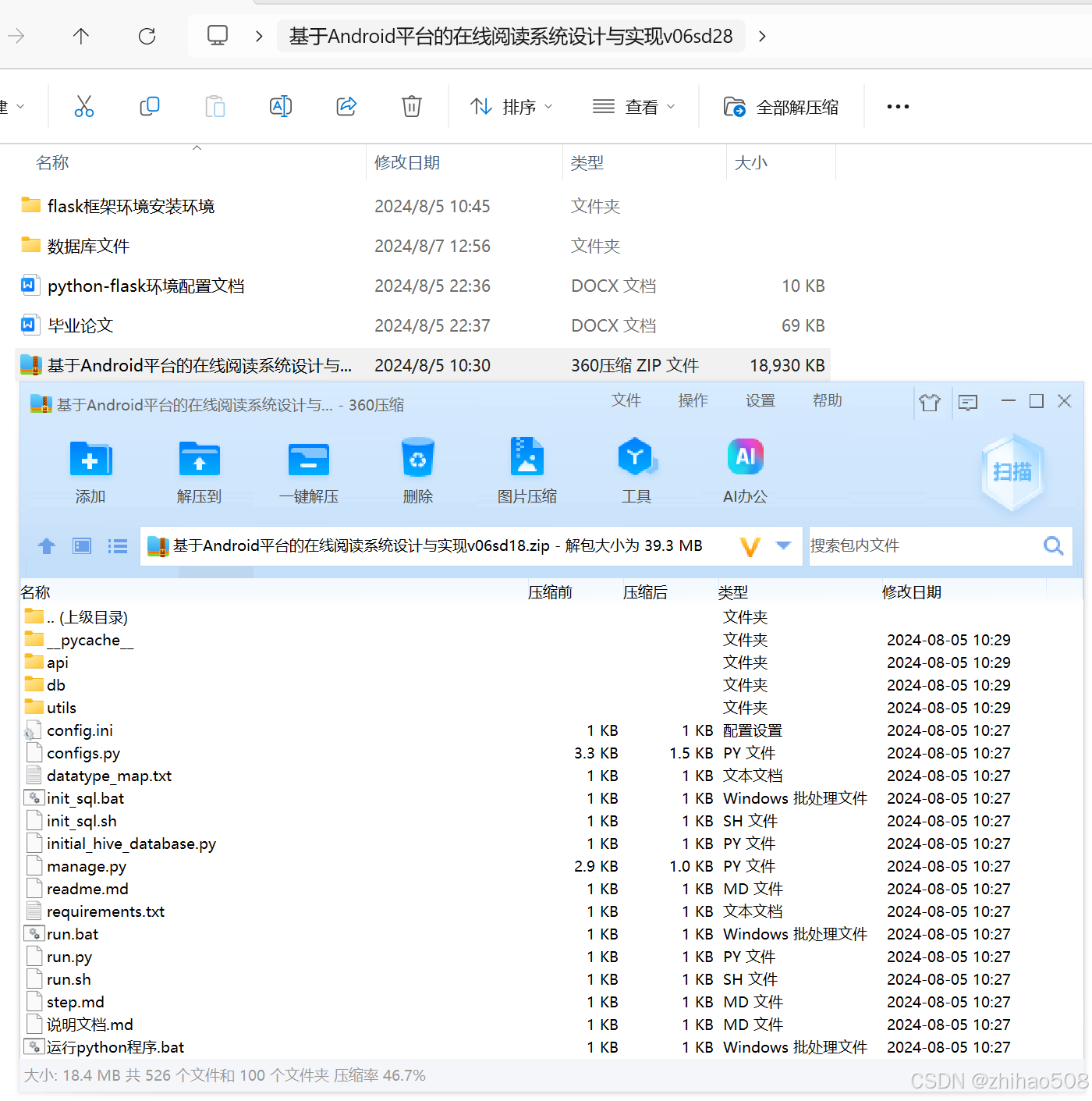The width and height of the screenshot is (1092, 1101).
Task: Click the cut scissors icon in Explorer
Action: tap(84, 106)
